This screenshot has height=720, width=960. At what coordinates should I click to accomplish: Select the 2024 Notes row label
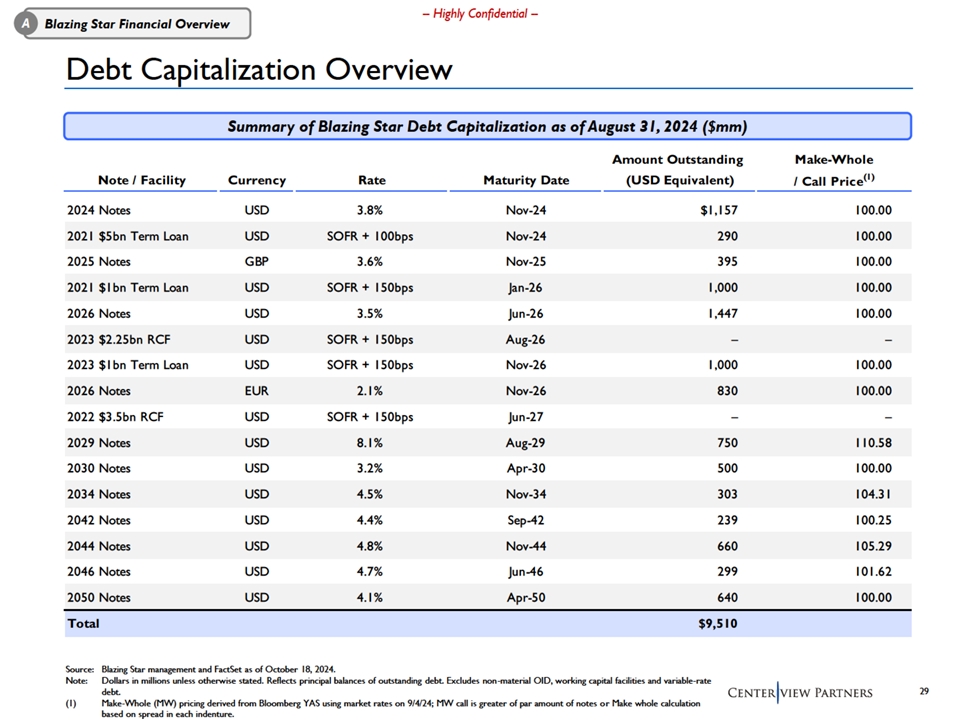pyautogui.click(x=98, y=210)
